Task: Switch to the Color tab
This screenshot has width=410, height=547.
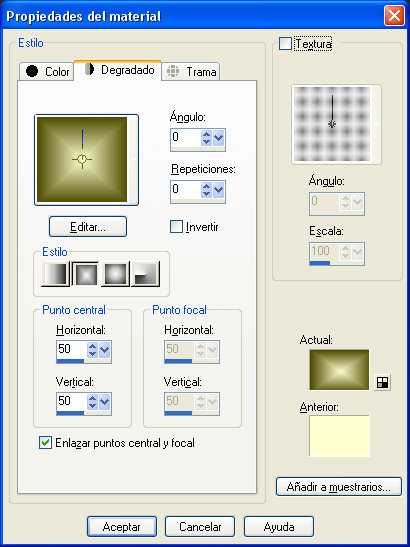Action: pos(47,72)
